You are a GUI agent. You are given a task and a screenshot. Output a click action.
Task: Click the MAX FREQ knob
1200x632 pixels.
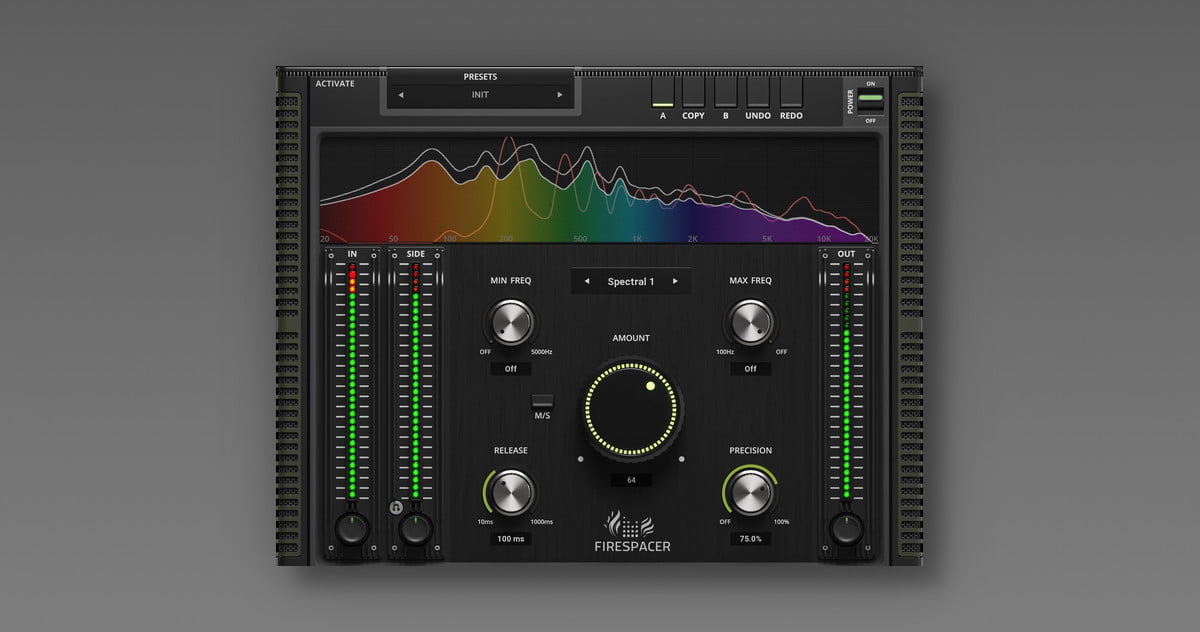(750, 323)
